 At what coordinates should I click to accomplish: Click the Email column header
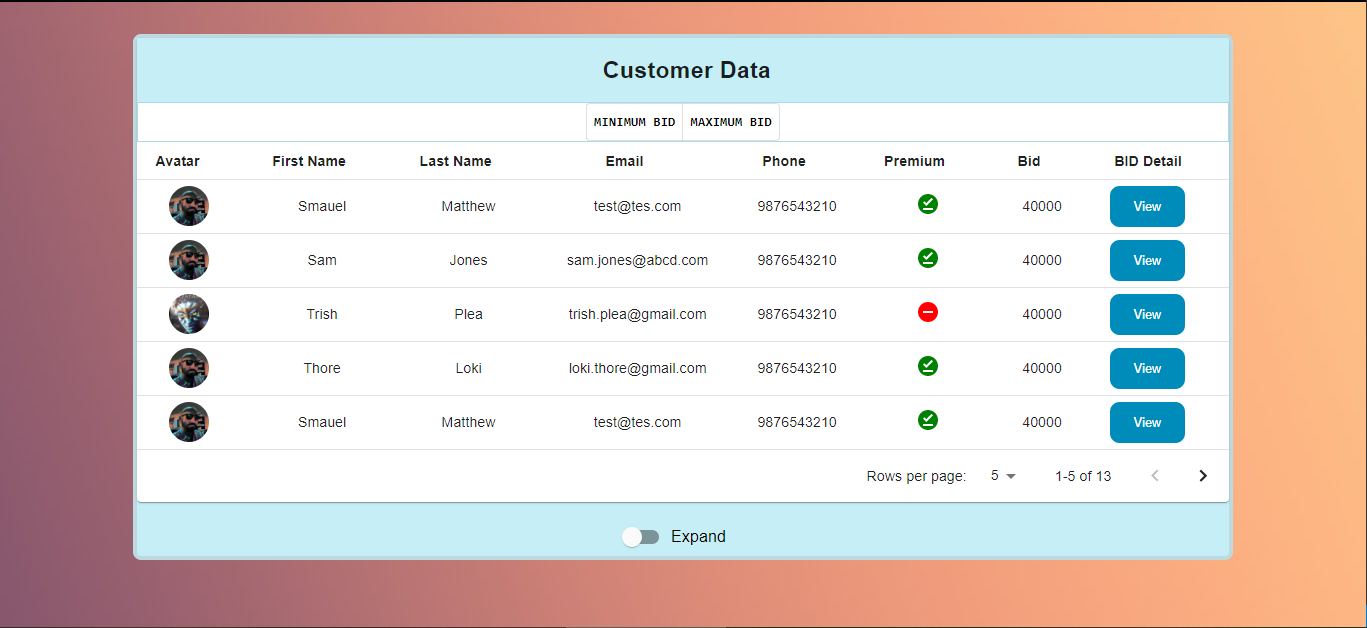[624, 160]
